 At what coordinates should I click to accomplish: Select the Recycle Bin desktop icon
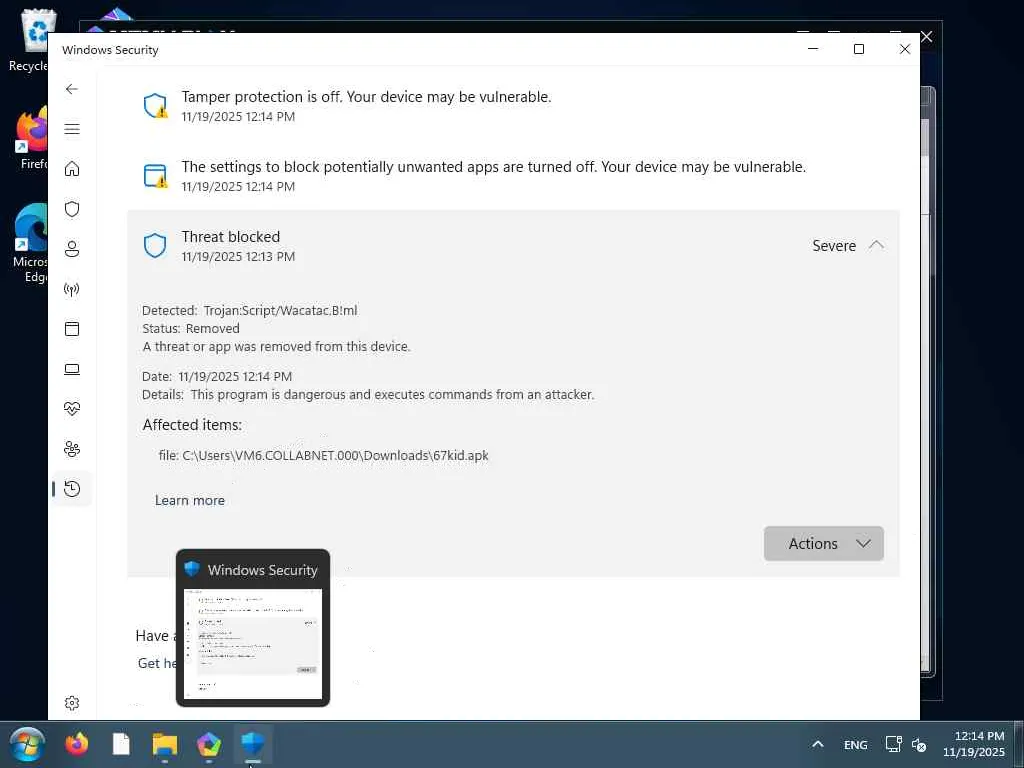[x=28, y=40]
